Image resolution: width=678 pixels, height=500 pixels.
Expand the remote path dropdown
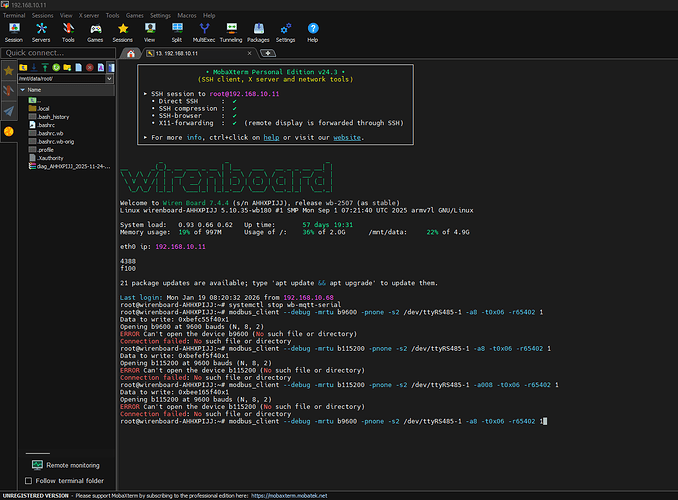coord(110,79)
